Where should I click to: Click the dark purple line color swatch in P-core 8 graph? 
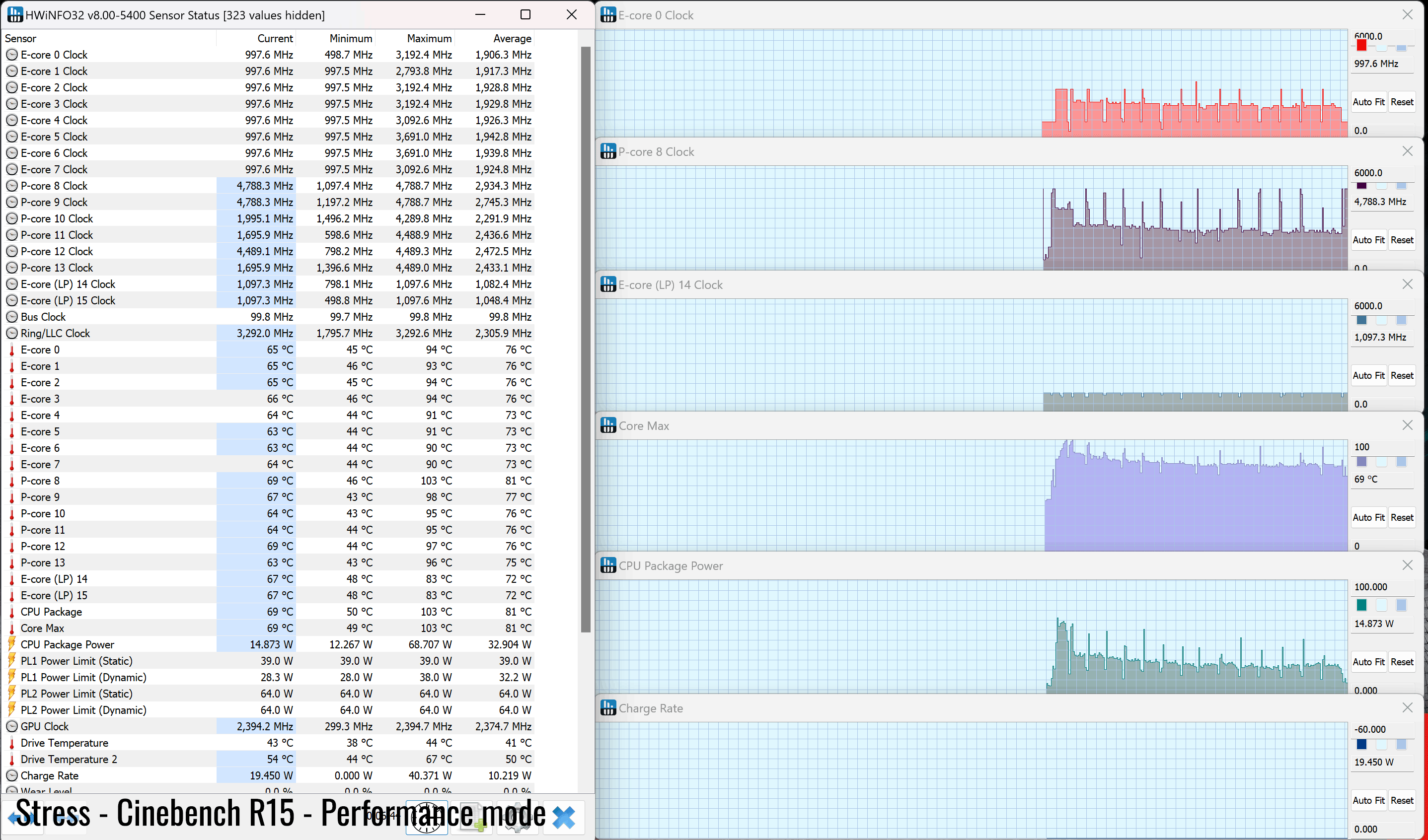(x=1362, y=185)
